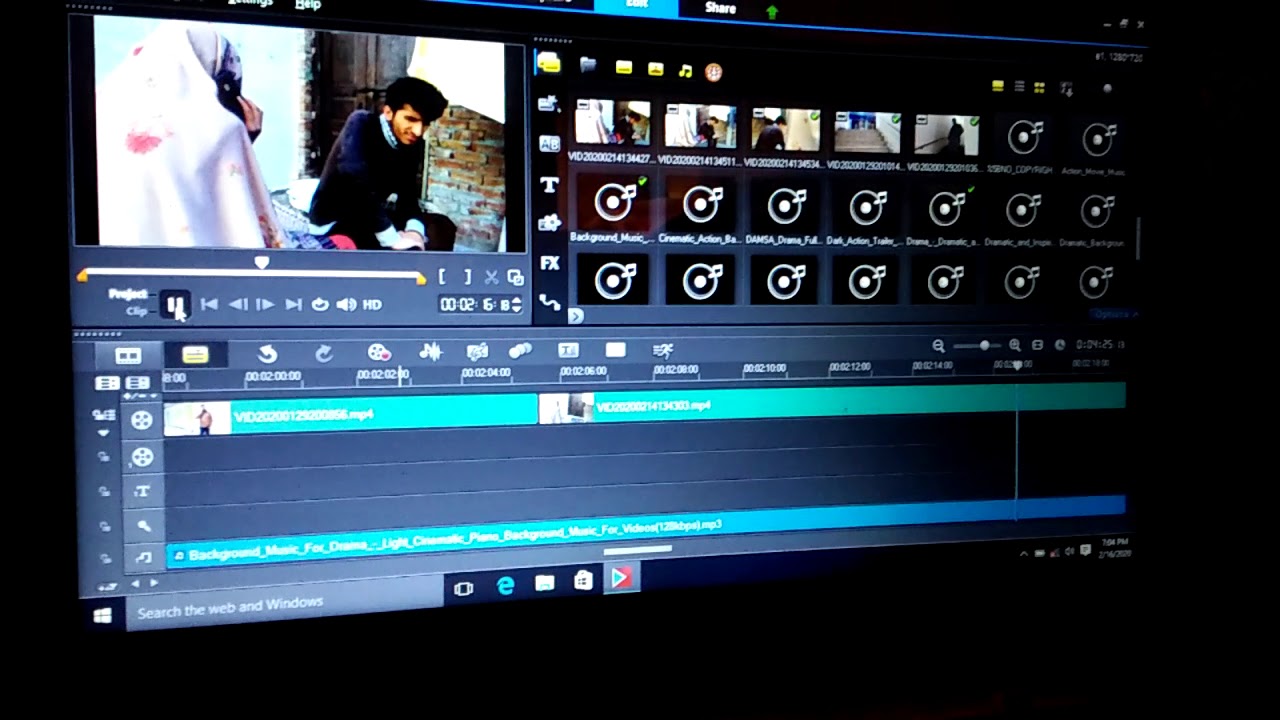Select Background_Music audio clip in library
The width and height of the screenshot is (1280, 720).
pyautogui.click(x=612, y=203)
